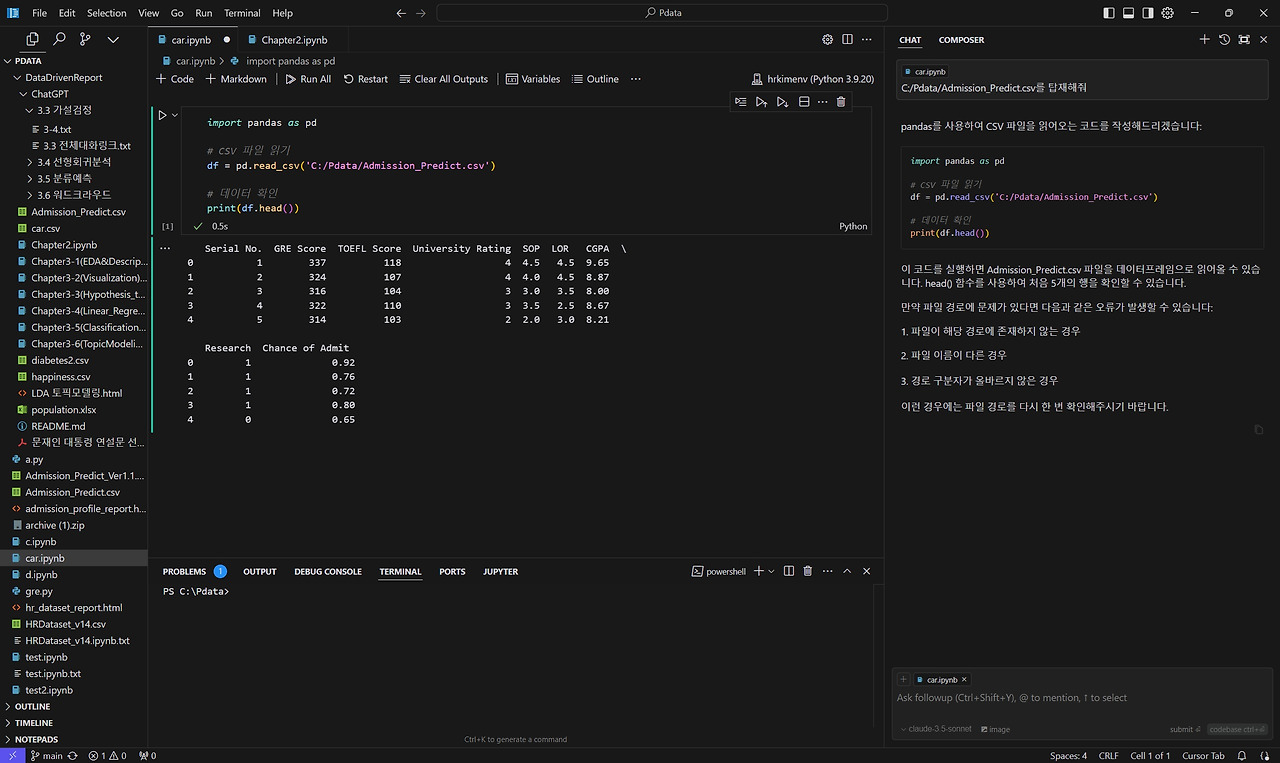Delete cell using the trash icon
Screen dimensions: 1280x763
click(x=840, y=102)
